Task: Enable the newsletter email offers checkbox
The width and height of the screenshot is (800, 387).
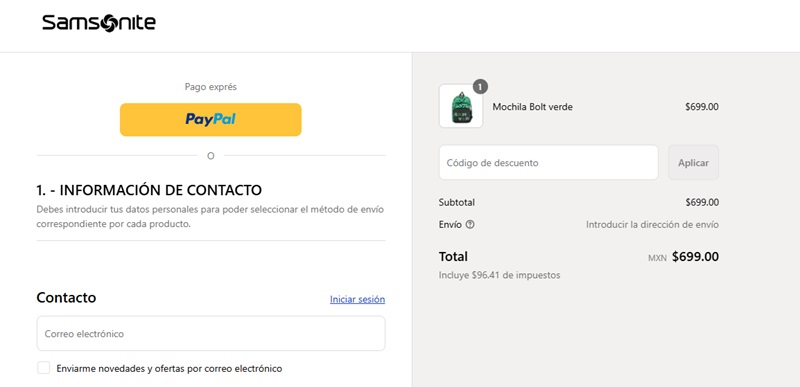Action: tap(43, 368)
